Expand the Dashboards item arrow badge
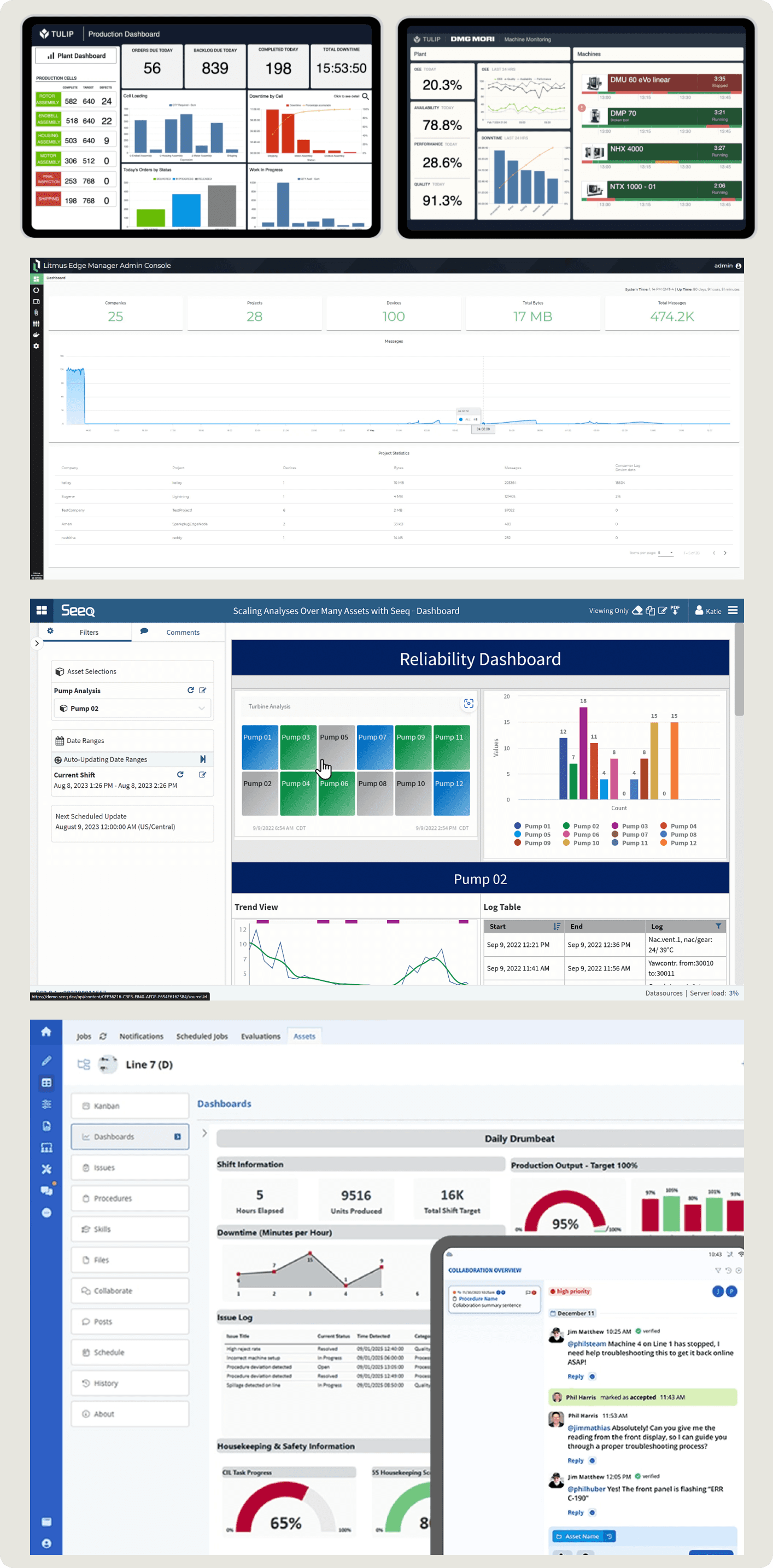 click(x=177, y=1137)
